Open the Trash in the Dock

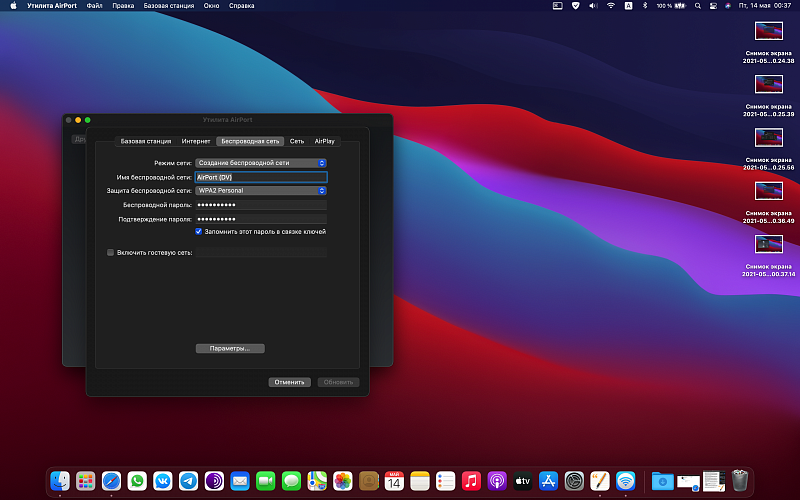740,481
